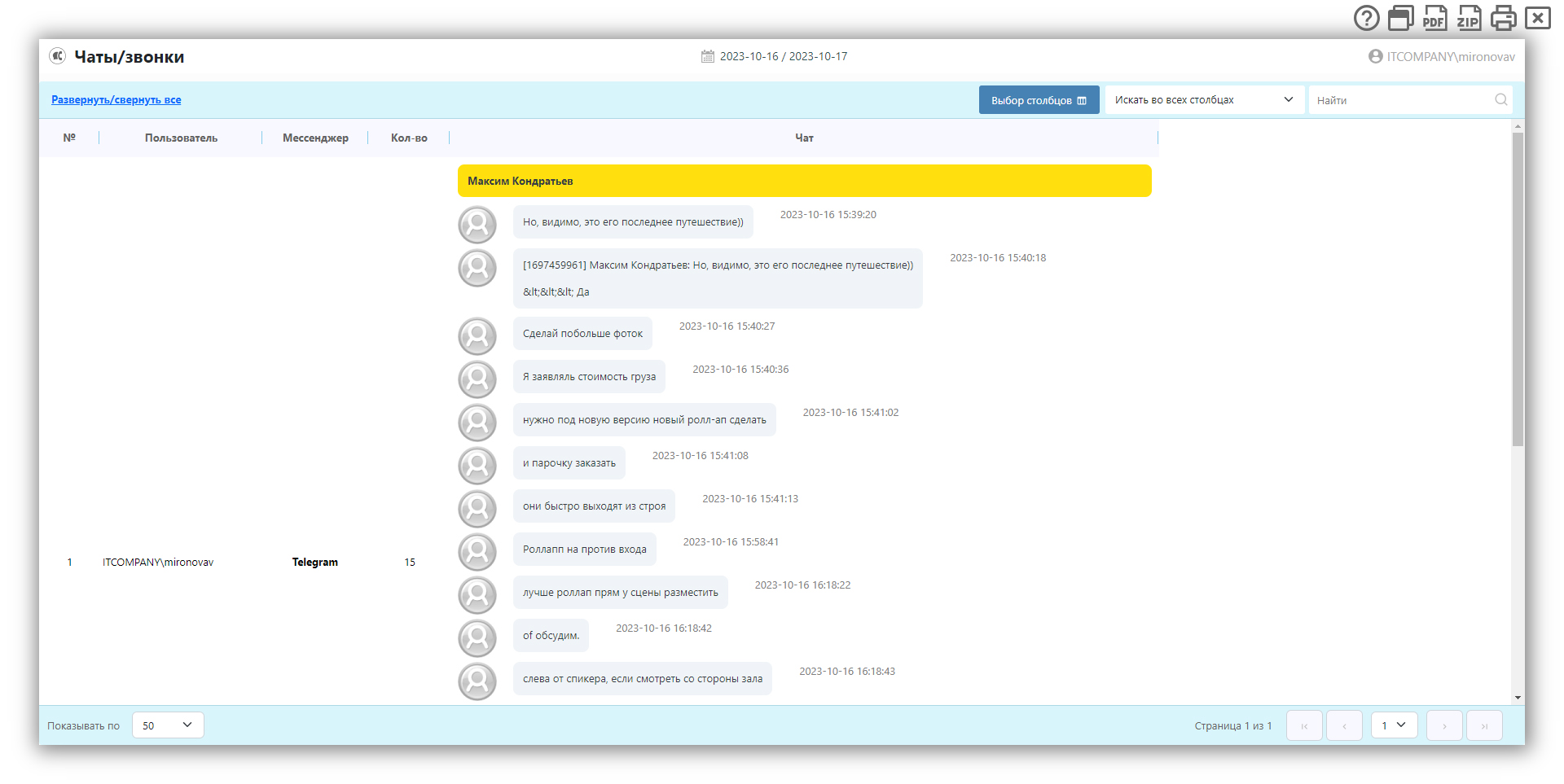The width and height of the screenshot is (1564, 784).
Task: Select the yellow 'Максим Кондратьев' chat header
Action: tap(804, 181)
